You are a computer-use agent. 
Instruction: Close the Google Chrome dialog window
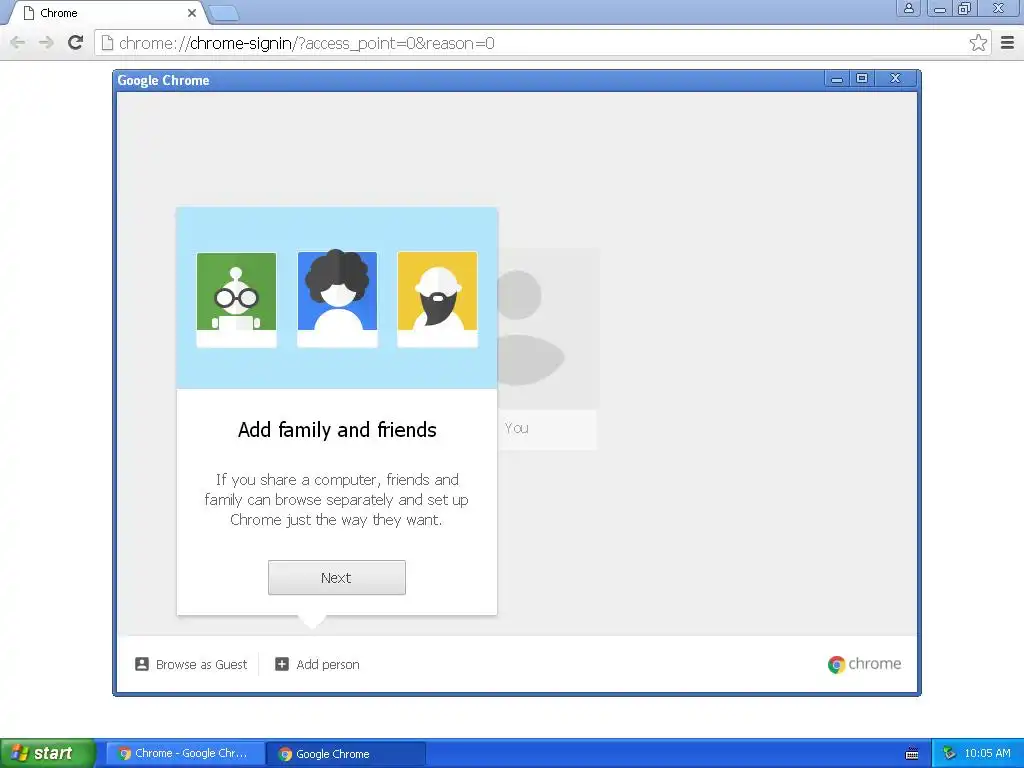(x=895, y=79)
